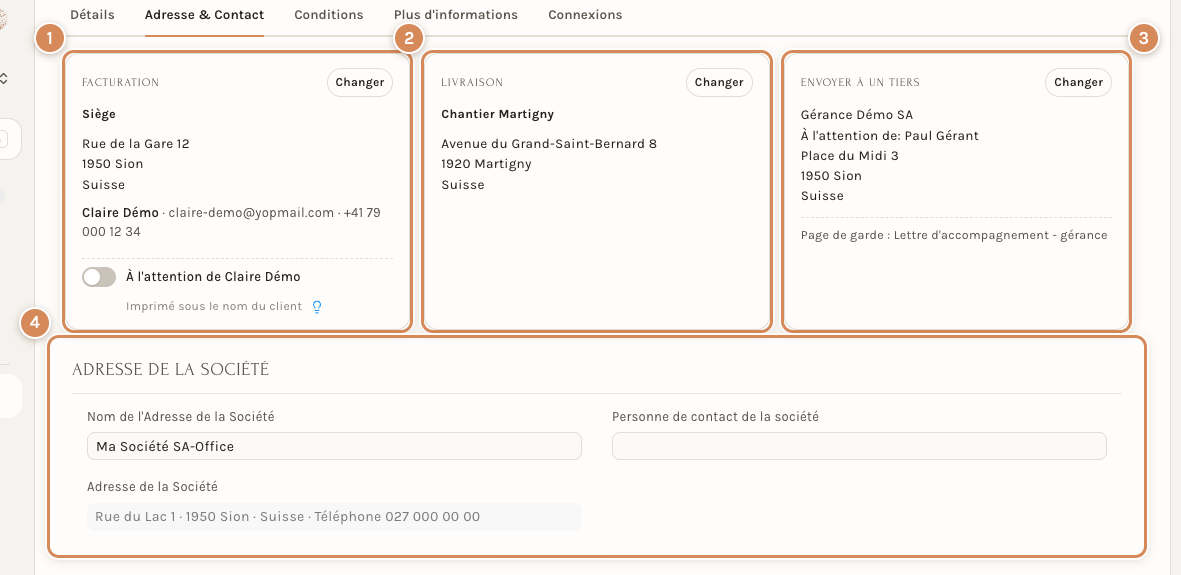Screen dimensions: 1181x575
Task: Click the Rue de la Gare 12 line
Action: coord(136,143)
